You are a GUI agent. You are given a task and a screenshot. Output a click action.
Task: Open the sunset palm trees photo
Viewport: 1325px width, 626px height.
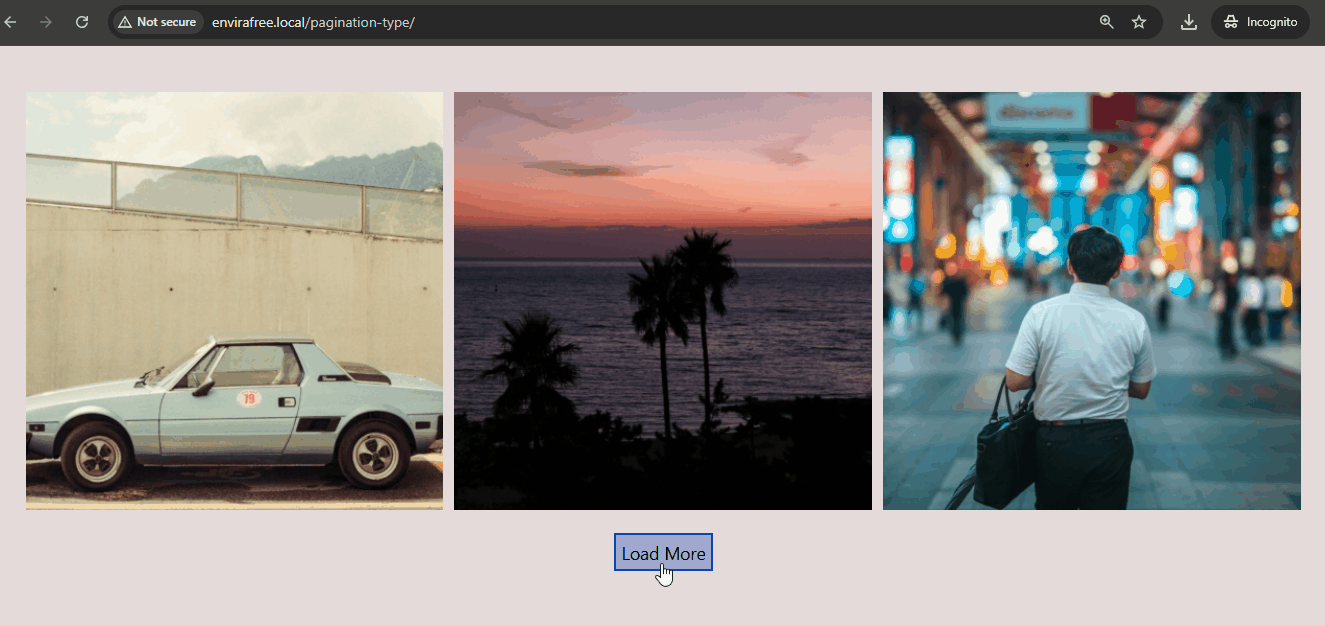(662, 300)
